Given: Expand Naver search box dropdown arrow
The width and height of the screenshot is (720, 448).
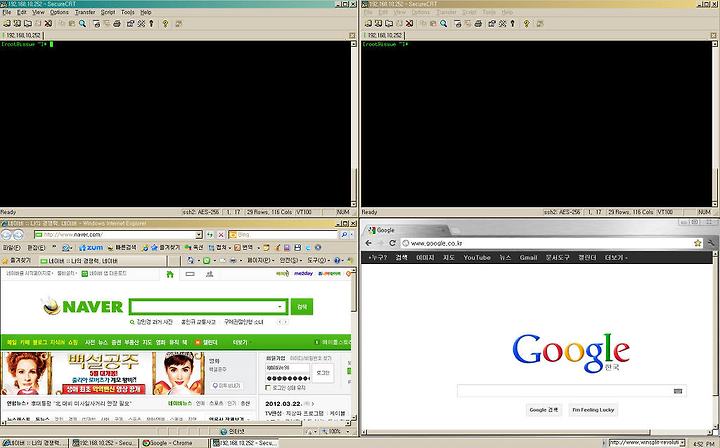Looking at the screenshot, I should pyautogui.click(x=280, y=307).
